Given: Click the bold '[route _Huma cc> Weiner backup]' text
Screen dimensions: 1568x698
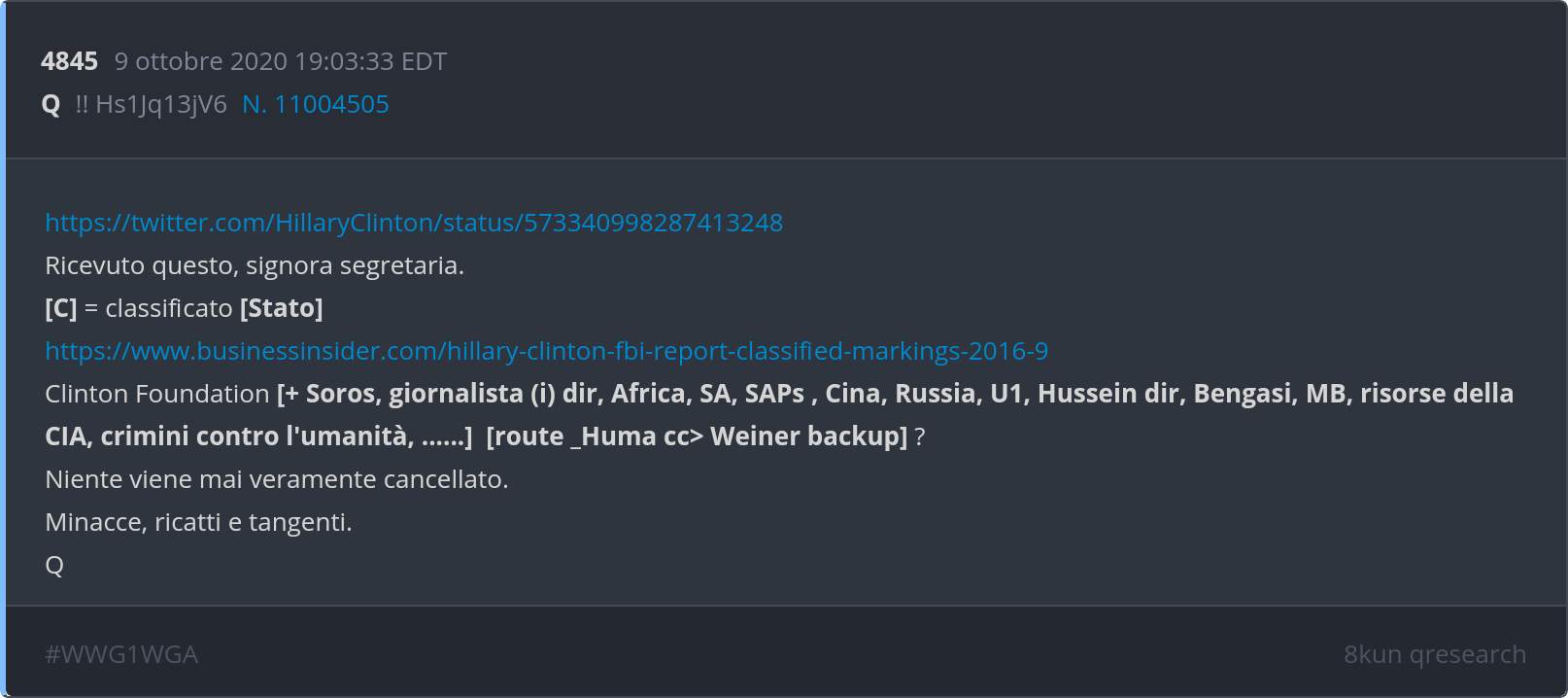Looking at the screenshot, I should pos(696,436).
